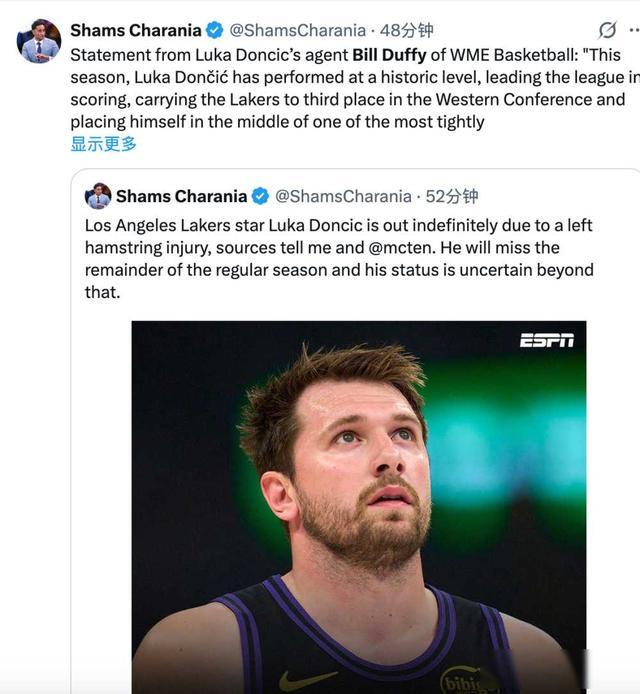Click the verified badge on the top tweet

(214, 30)
